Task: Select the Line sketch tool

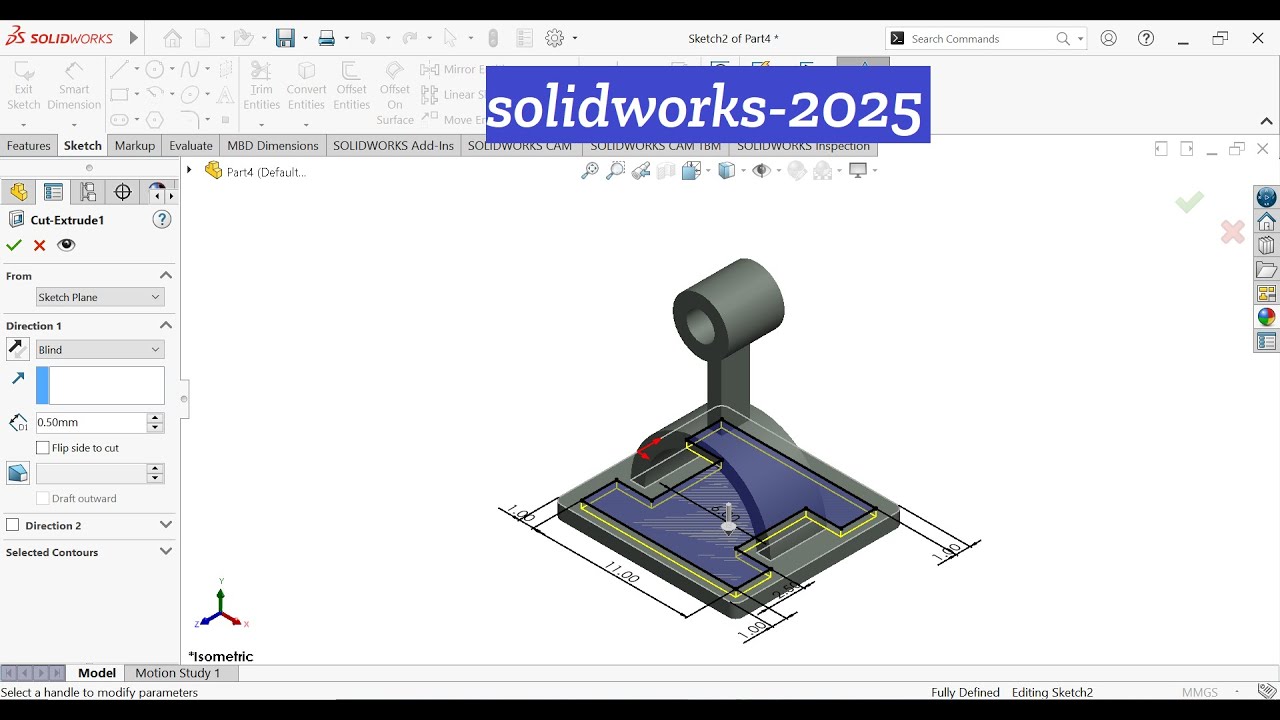Action: coord(119,69)
